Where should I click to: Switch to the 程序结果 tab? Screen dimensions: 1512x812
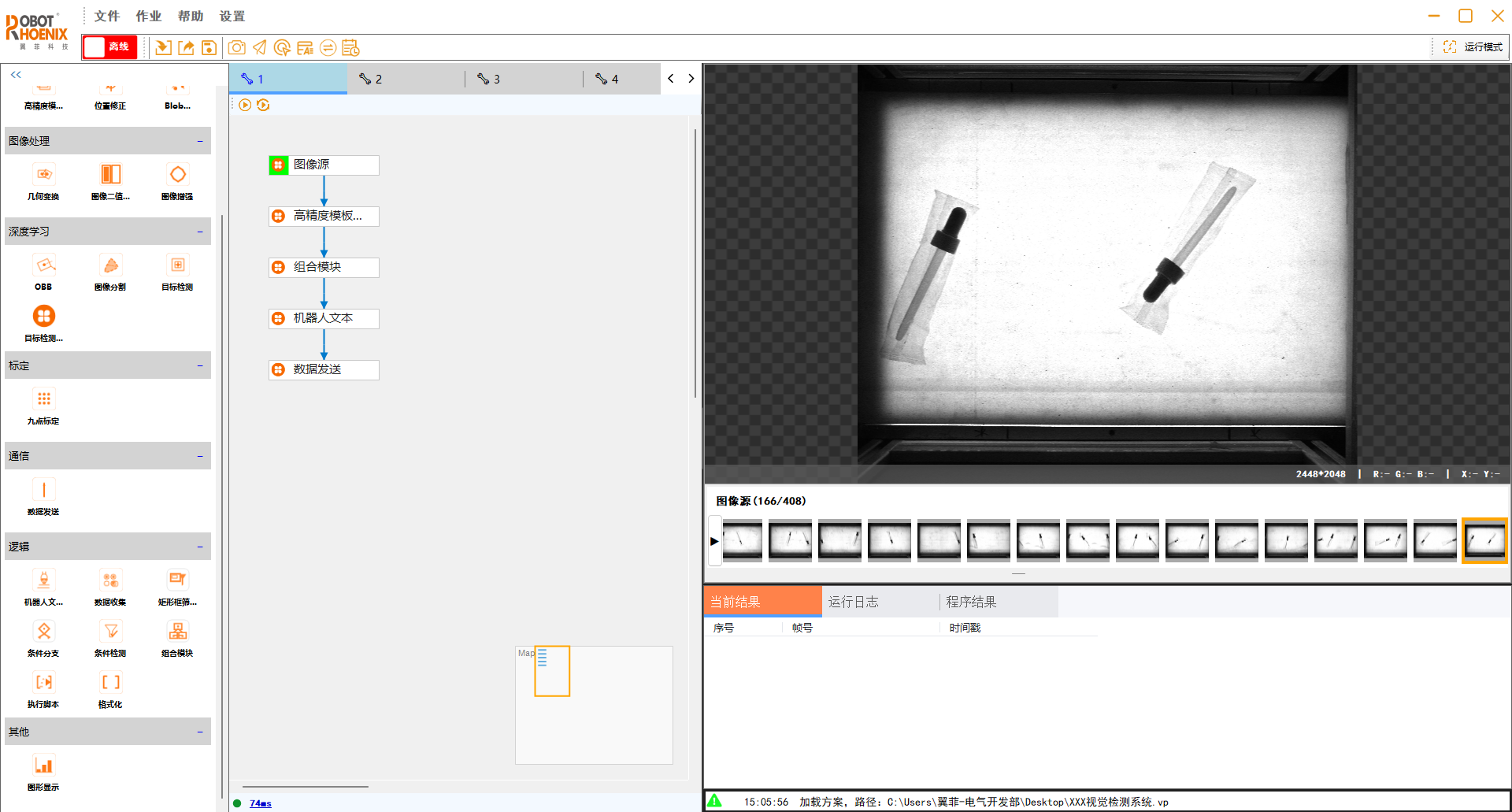(999, 602)
